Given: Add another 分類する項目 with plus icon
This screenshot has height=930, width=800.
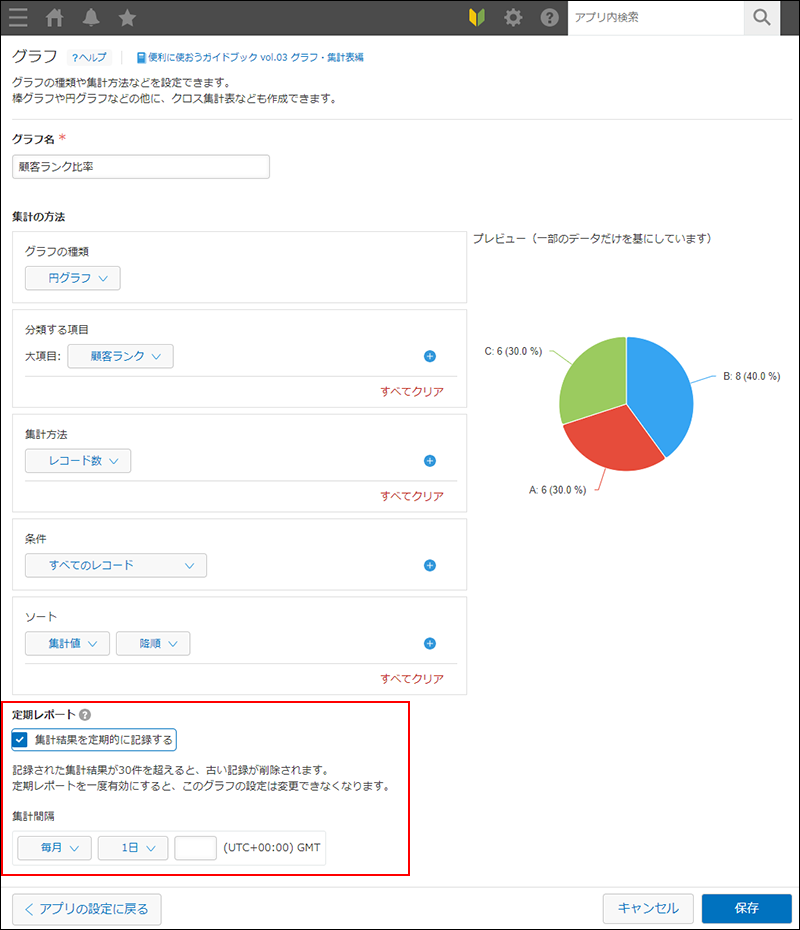Looking at the screenshot, I should click(x=430, y=356).
